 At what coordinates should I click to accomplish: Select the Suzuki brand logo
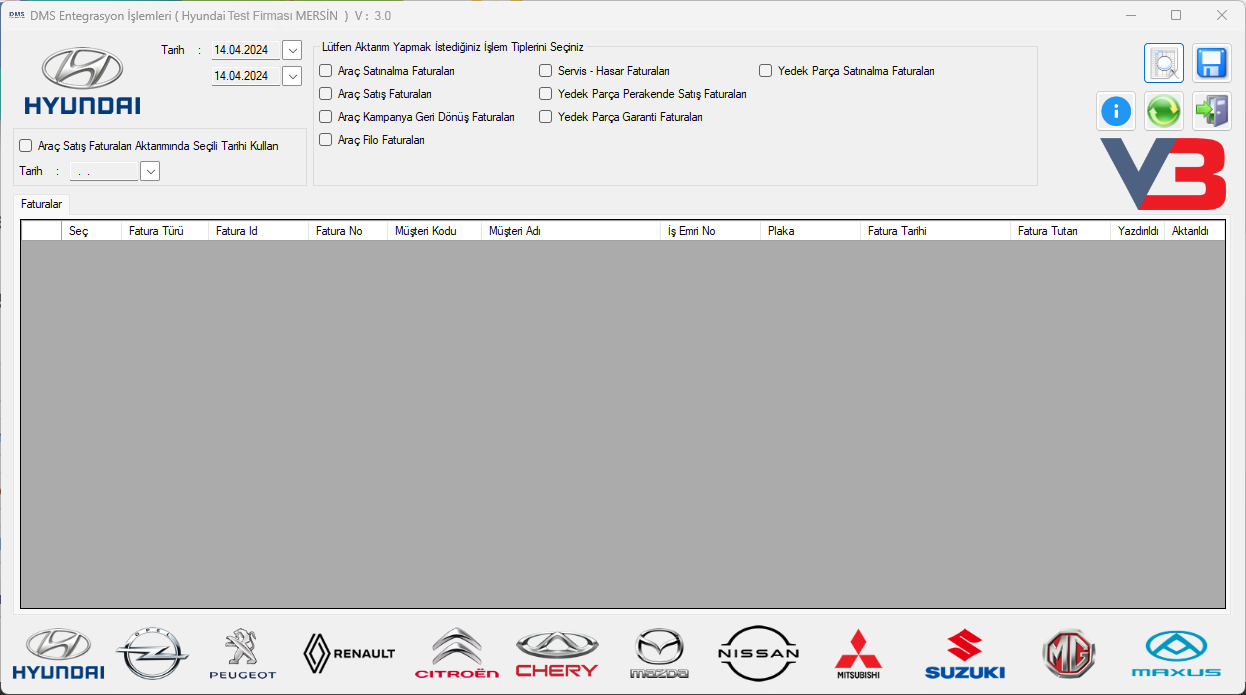click(x=965, y=654)
